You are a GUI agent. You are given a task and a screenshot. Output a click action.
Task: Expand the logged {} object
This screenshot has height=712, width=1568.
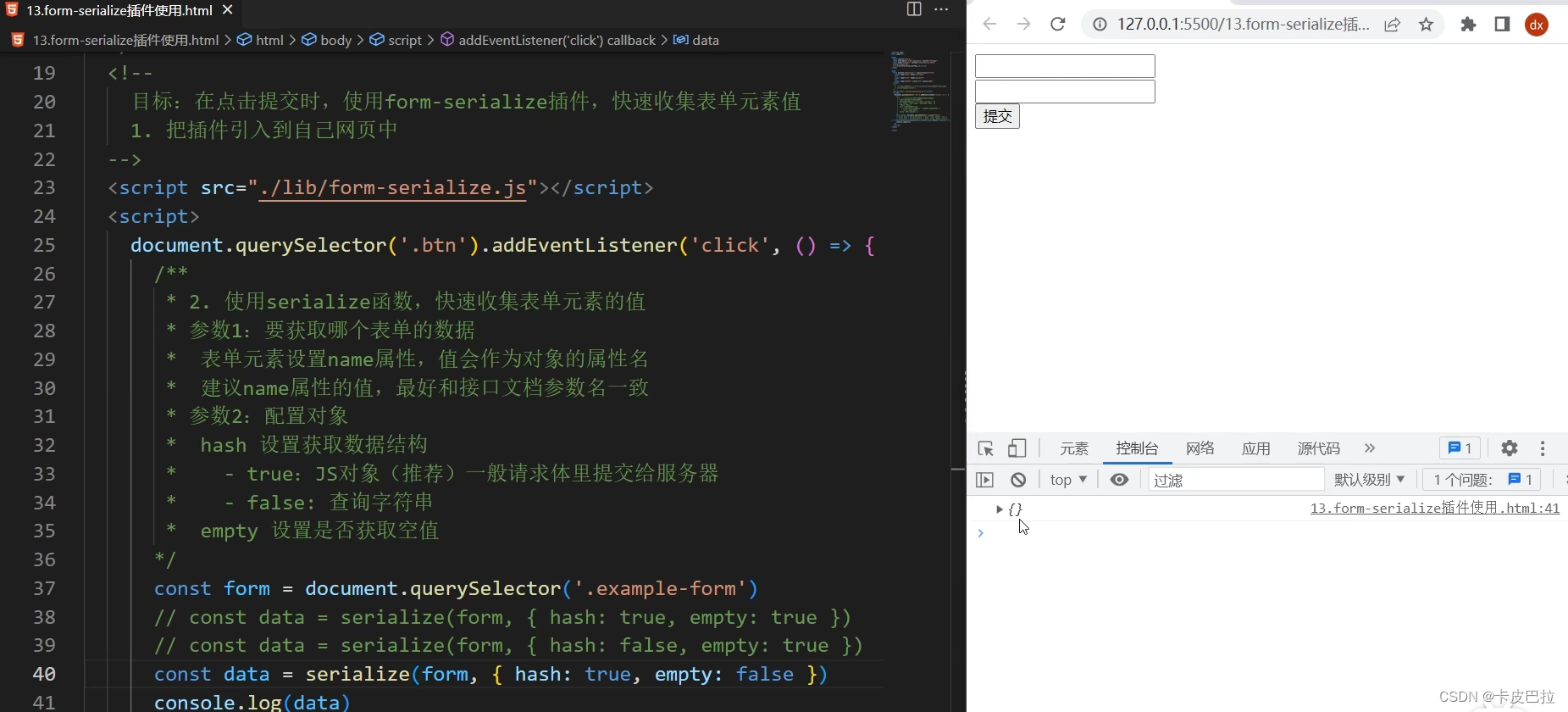(1000, 509)
